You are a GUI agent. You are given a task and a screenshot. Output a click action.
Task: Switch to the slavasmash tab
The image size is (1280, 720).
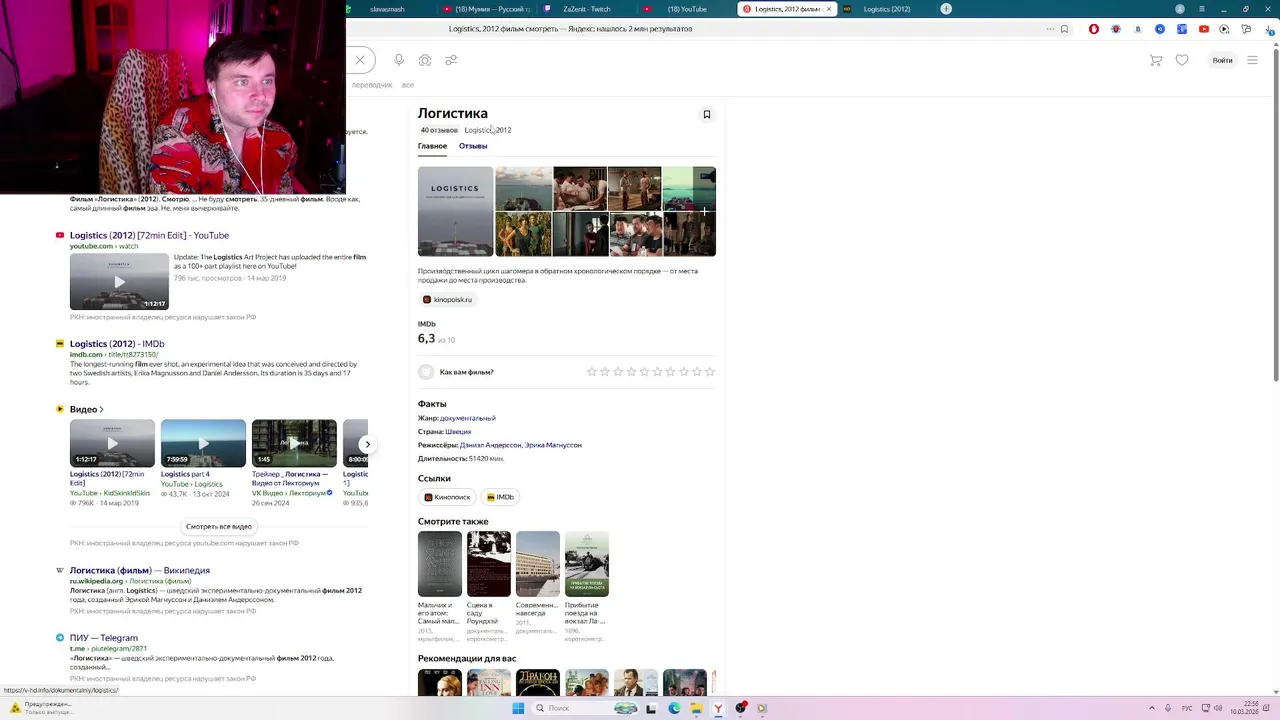[387, 9]
